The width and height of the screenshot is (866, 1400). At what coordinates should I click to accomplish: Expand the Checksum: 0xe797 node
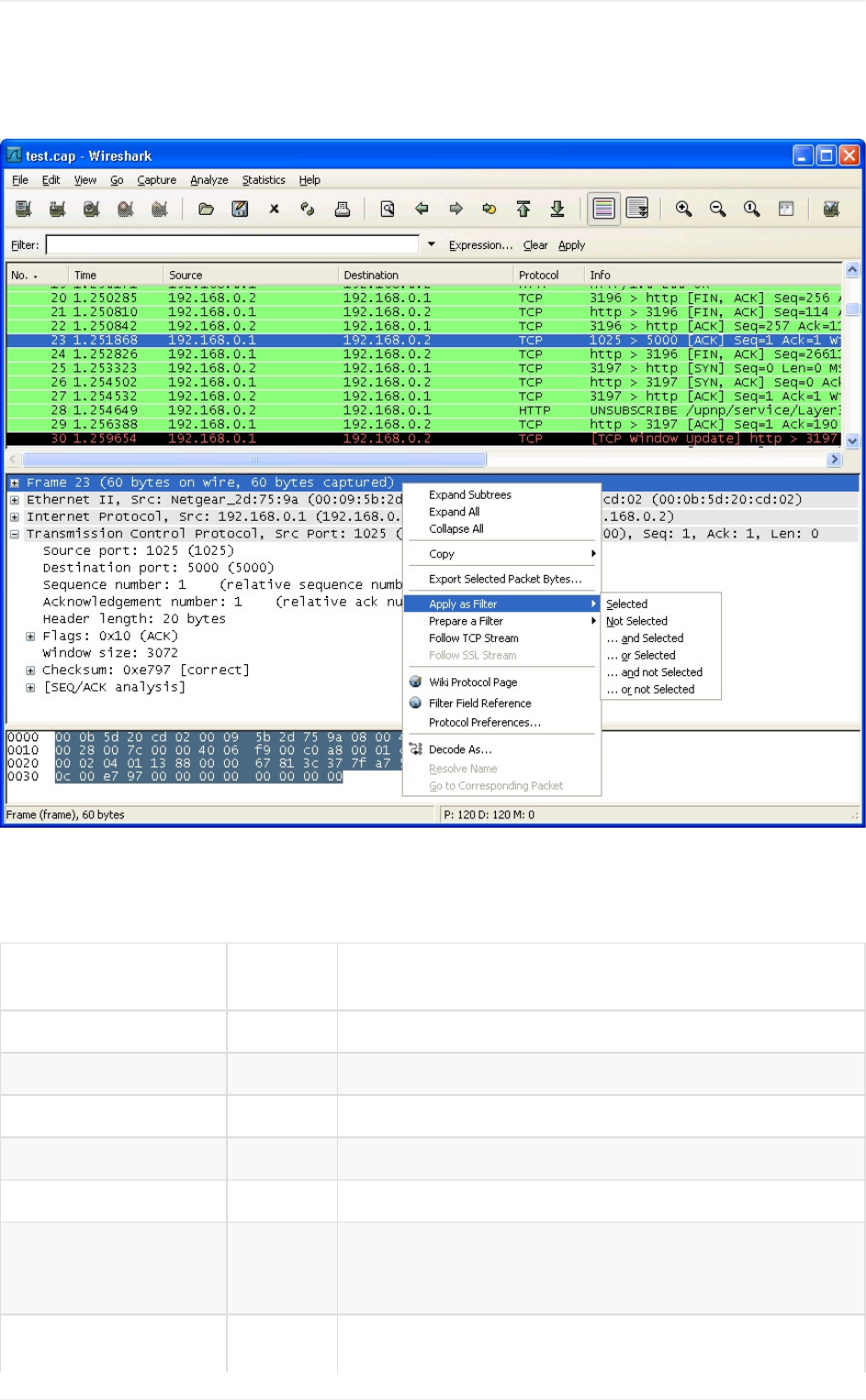pos(30,671)
